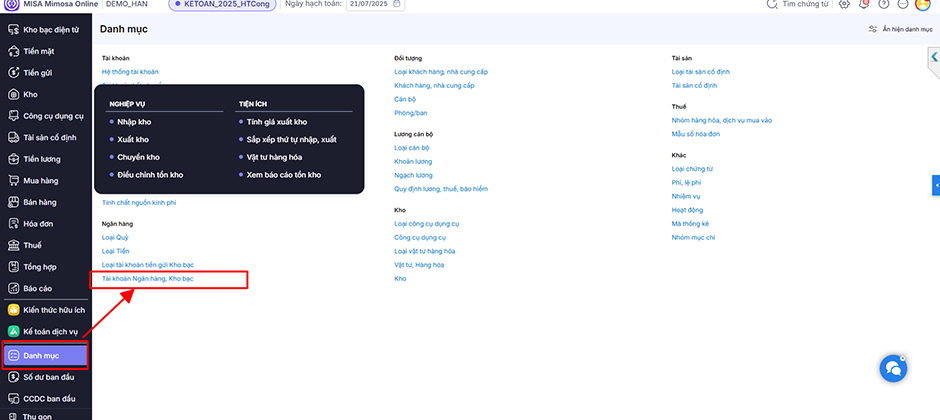Open Kiến thức hữu ích from the sidebar
This screenshot has height=420, width=940.
[52, 310]
